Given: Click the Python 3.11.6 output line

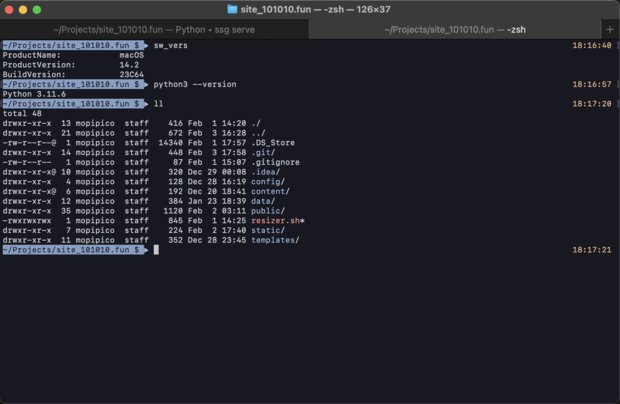Looking at the screenshot, I should point(34,94).
